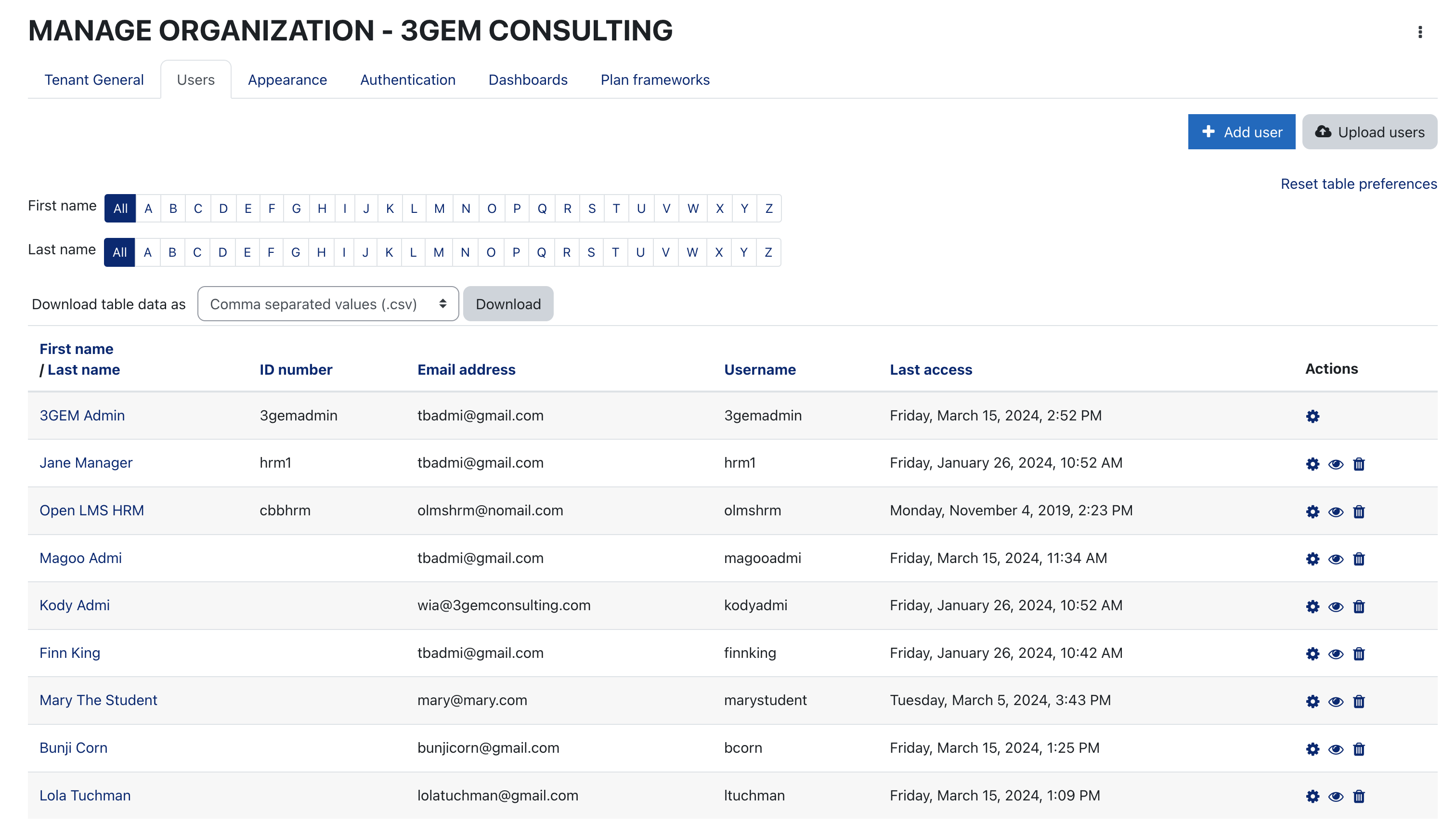Image resolution: width=1456 pixels, height=838 pixels.
Task: Sort table by the Last access column
Action: [930, 369]
